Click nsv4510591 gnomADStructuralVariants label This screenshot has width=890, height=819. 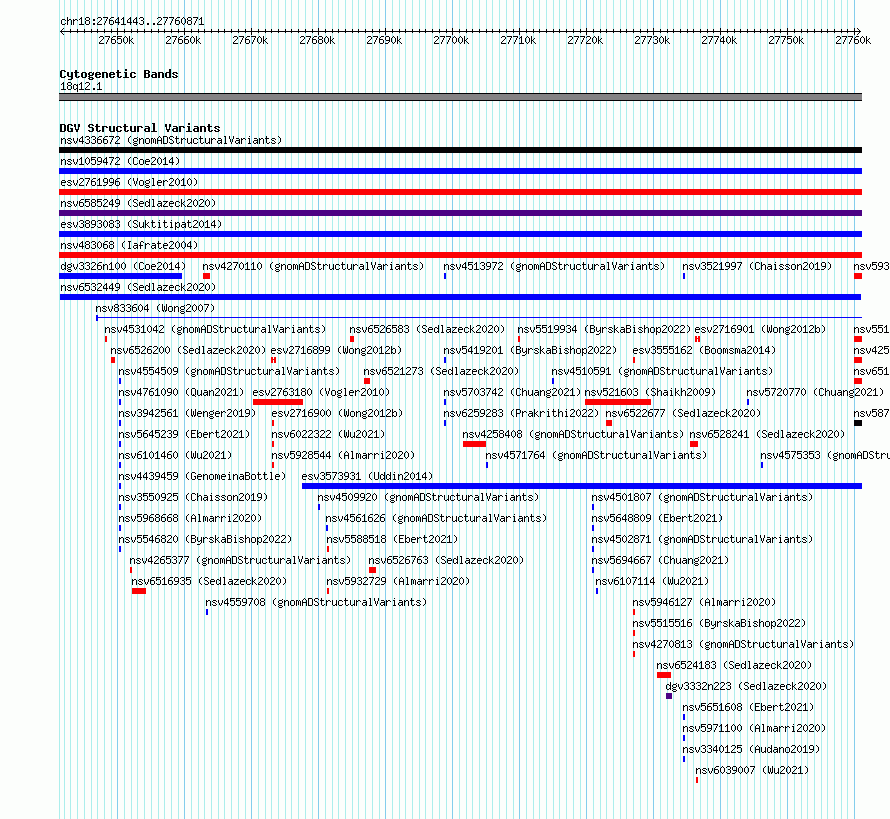(662, 371)
